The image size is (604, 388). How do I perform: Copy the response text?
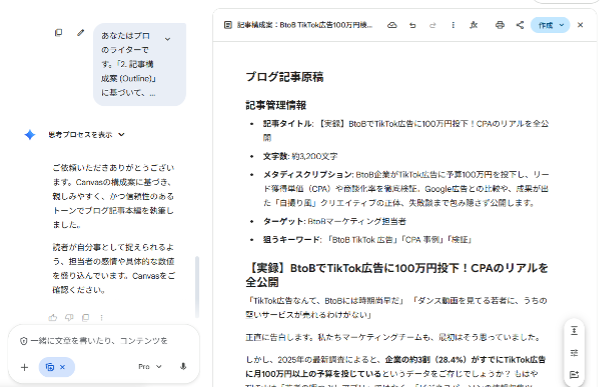pos(86,317)
